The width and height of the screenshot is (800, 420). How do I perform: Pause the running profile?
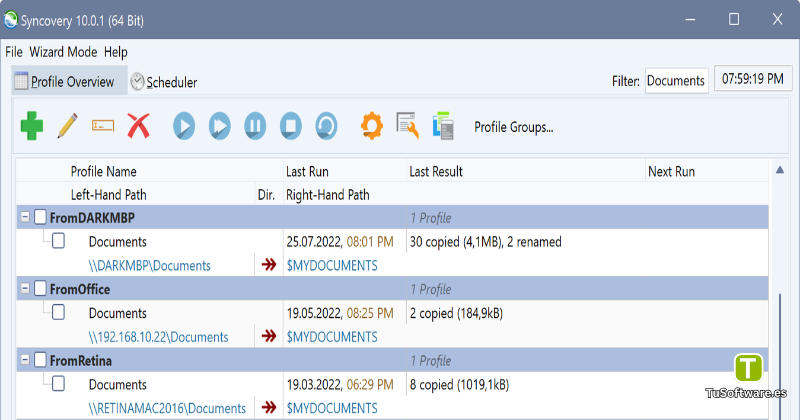[255, 126]
